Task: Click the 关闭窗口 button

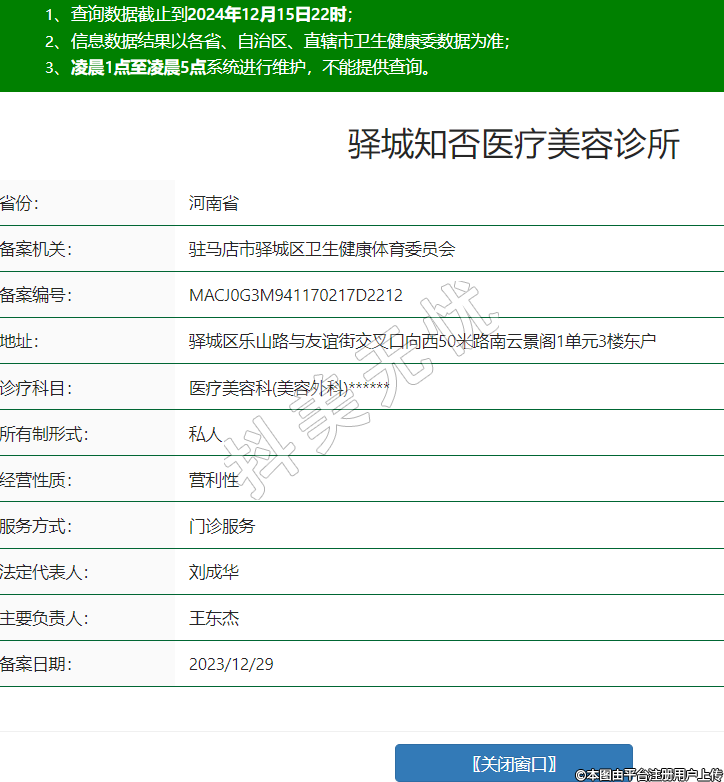Action: pos(513,763)
